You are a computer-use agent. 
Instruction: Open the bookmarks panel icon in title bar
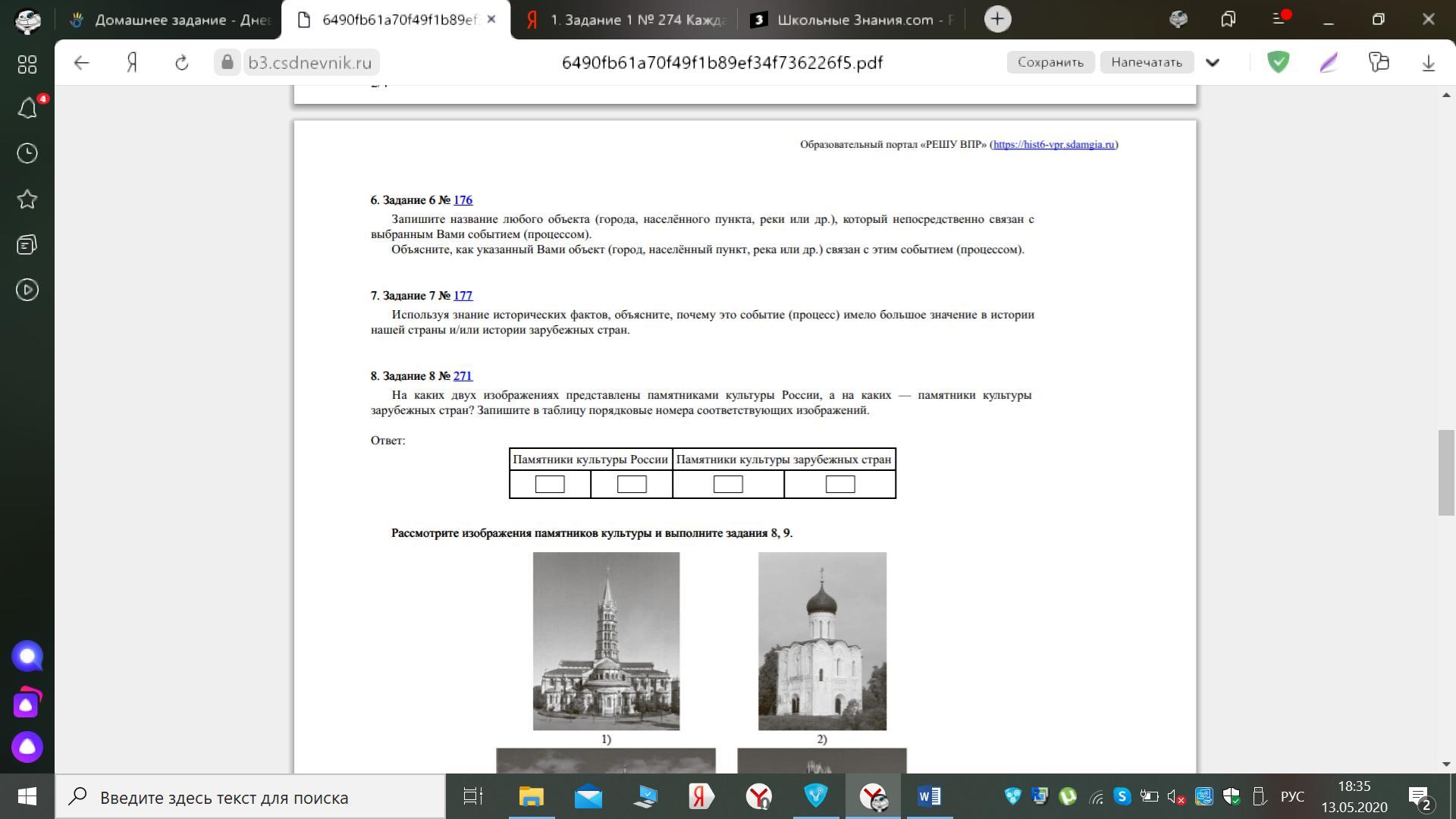point(1228,19)
